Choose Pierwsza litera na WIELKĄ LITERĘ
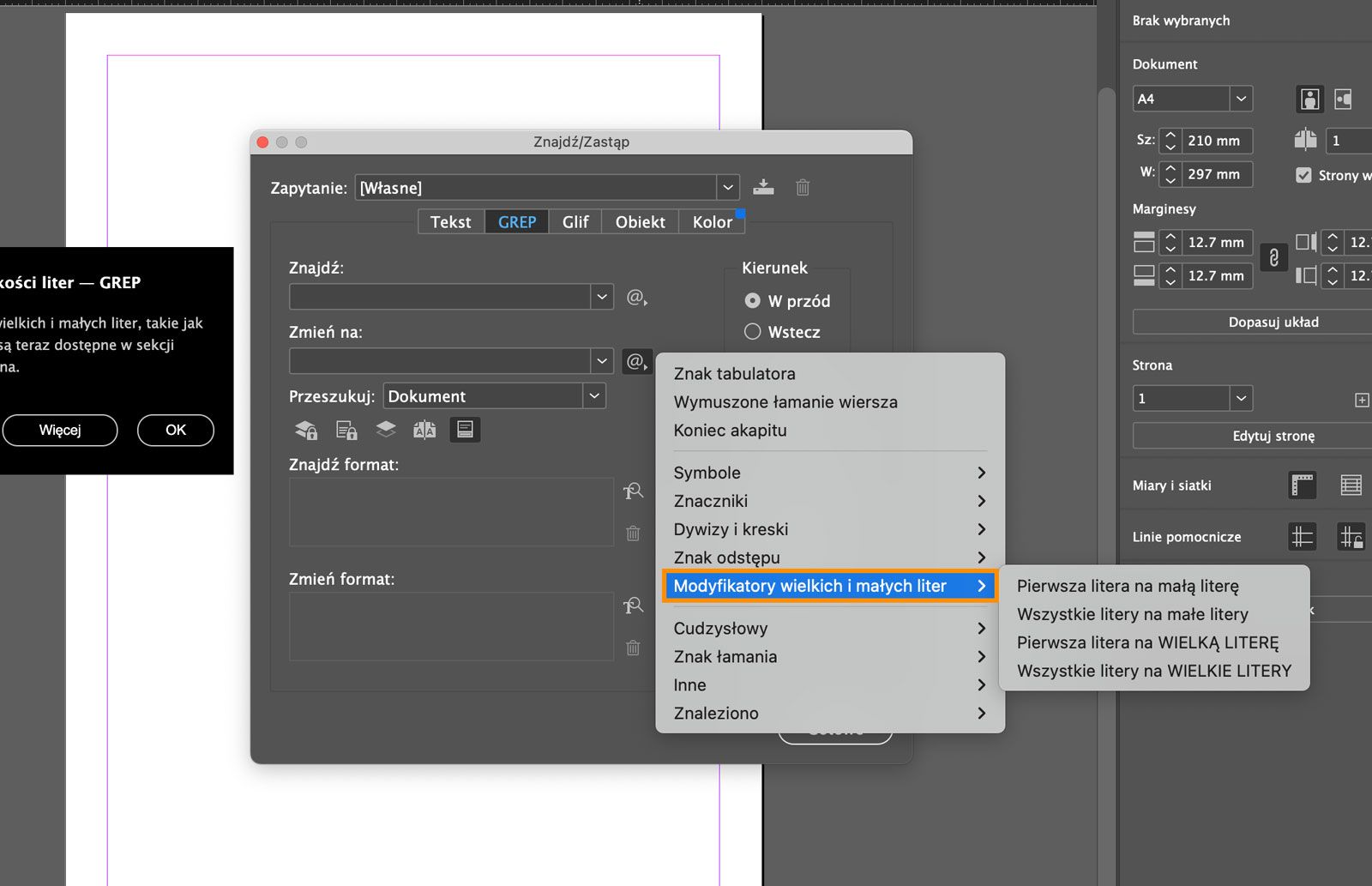The width and height of the screenshot is (1372, 886). coord(1154,642)
